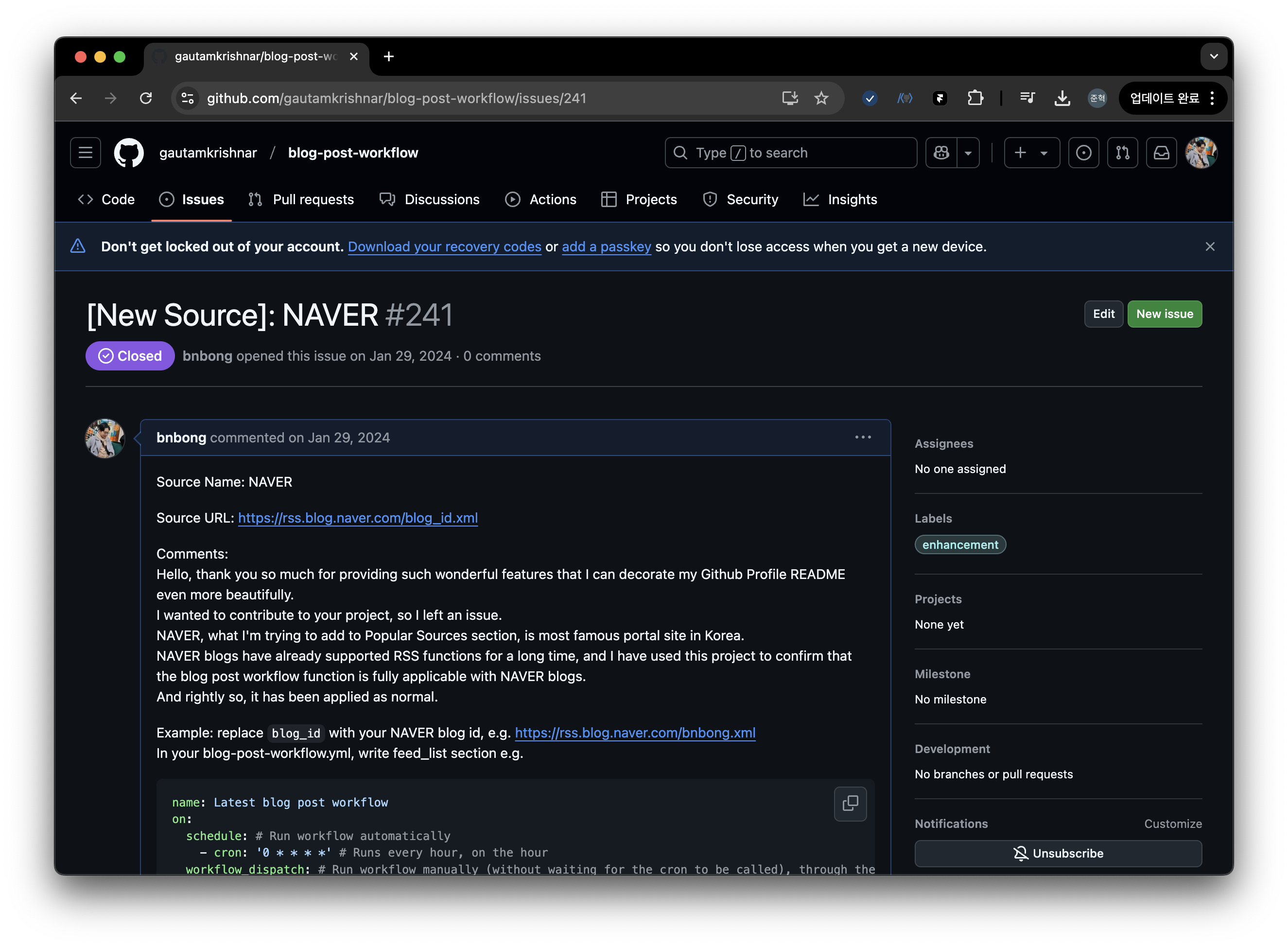
Task: Click the Development sidebar heading
Action: click(952, 749)
